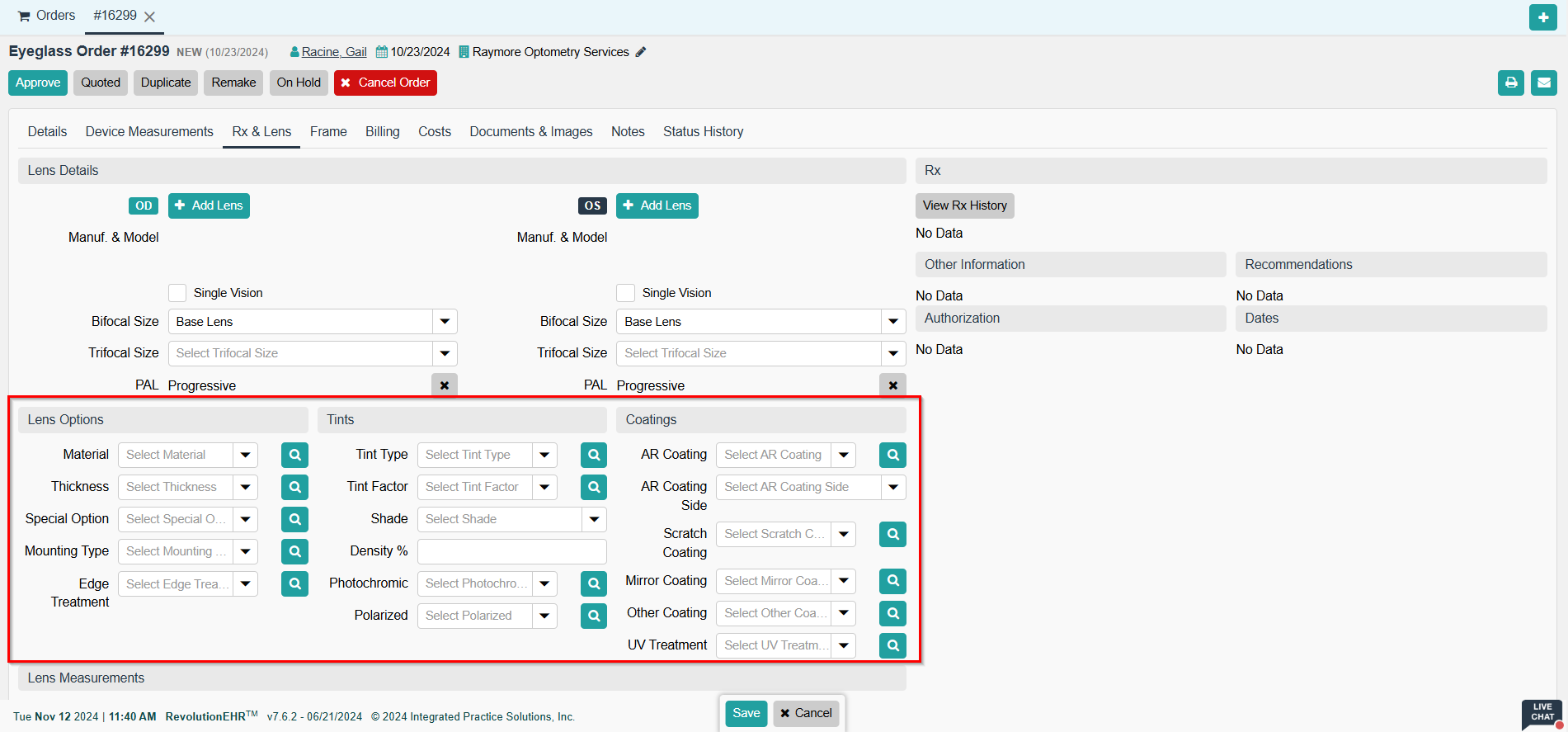The height and width of the screenshot is (732, 1568).
Task: Check the OS Single Vision checkbox
Action: pos(626,293)
